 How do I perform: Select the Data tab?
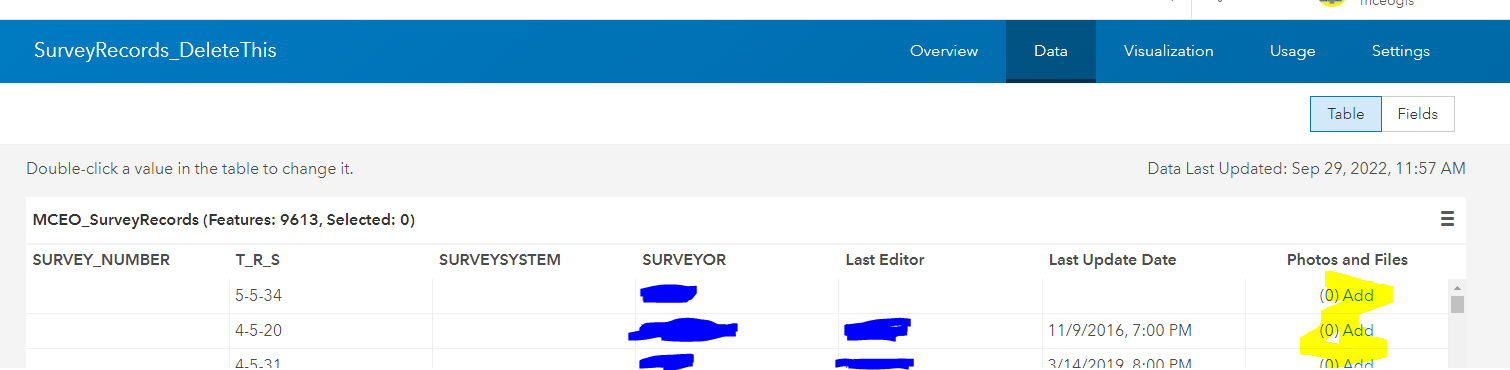coord(1051,51)
